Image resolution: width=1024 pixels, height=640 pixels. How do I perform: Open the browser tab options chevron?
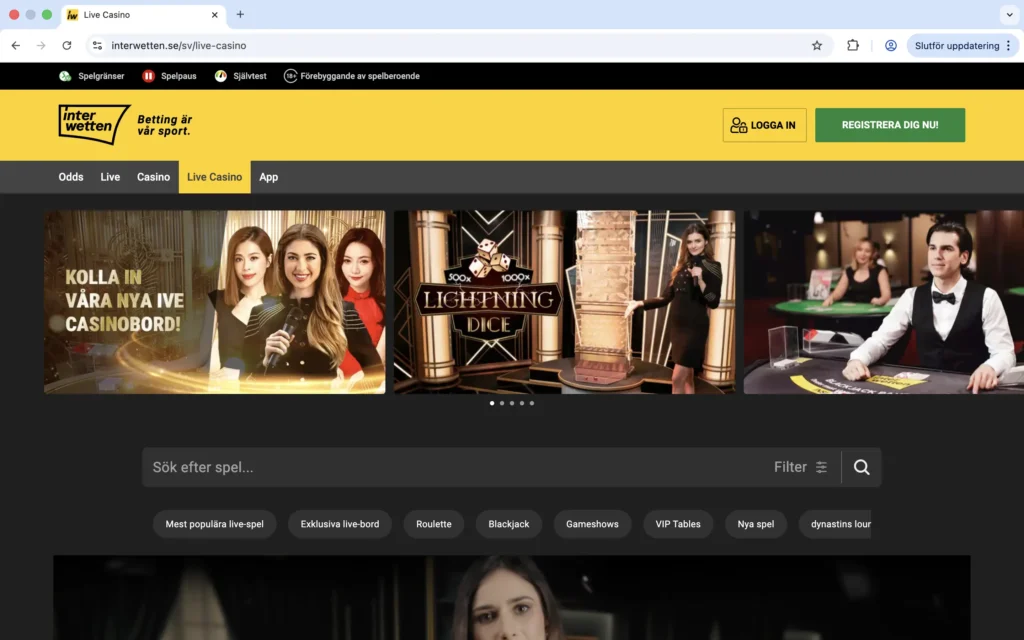point(1009,14)
